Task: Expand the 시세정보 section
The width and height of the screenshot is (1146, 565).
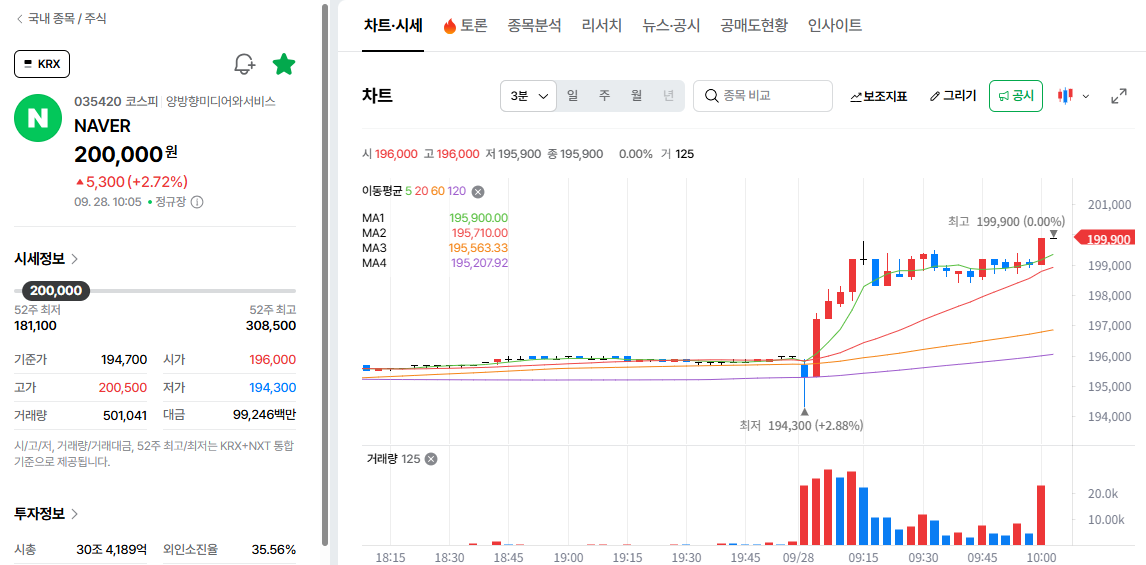Action: tap(47, 258)
